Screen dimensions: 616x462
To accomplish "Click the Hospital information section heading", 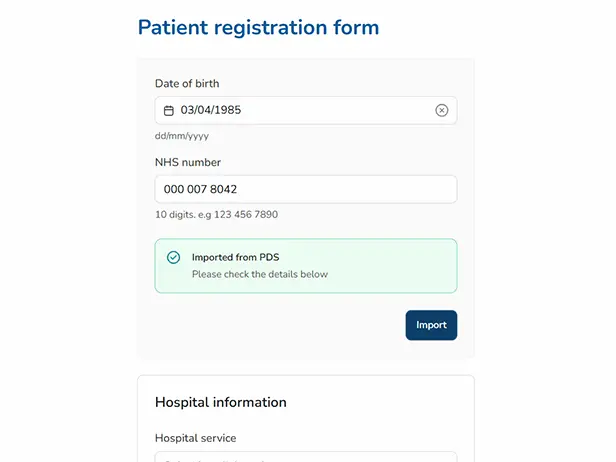I will (221, 402).
